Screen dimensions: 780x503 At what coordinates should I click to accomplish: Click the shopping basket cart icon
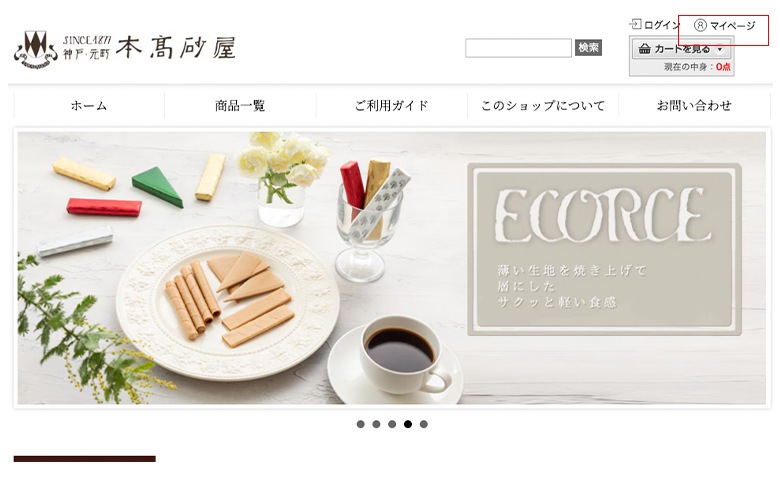point(645,49)
